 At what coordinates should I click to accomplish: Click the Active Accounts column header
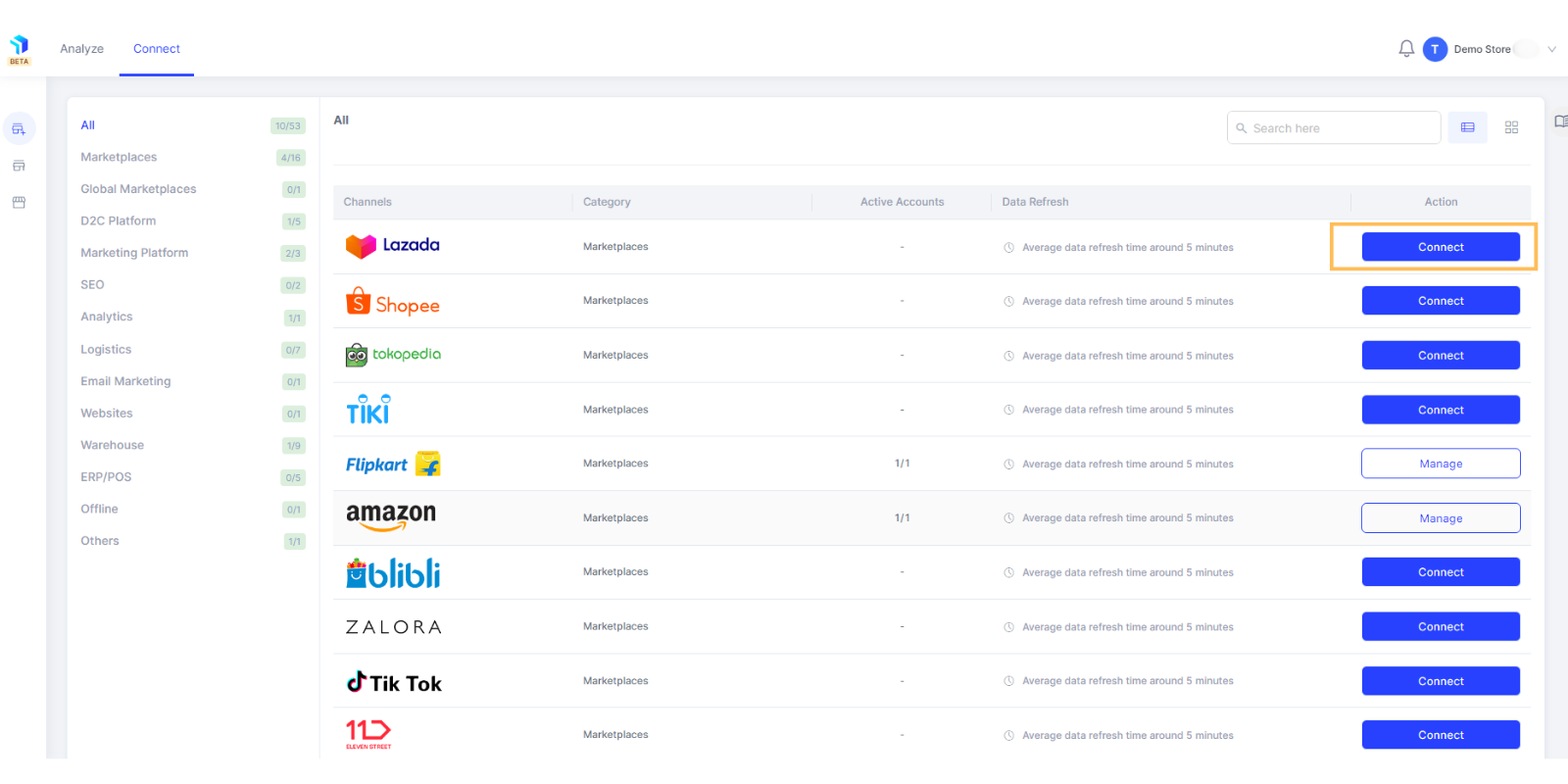click(902, 202)
